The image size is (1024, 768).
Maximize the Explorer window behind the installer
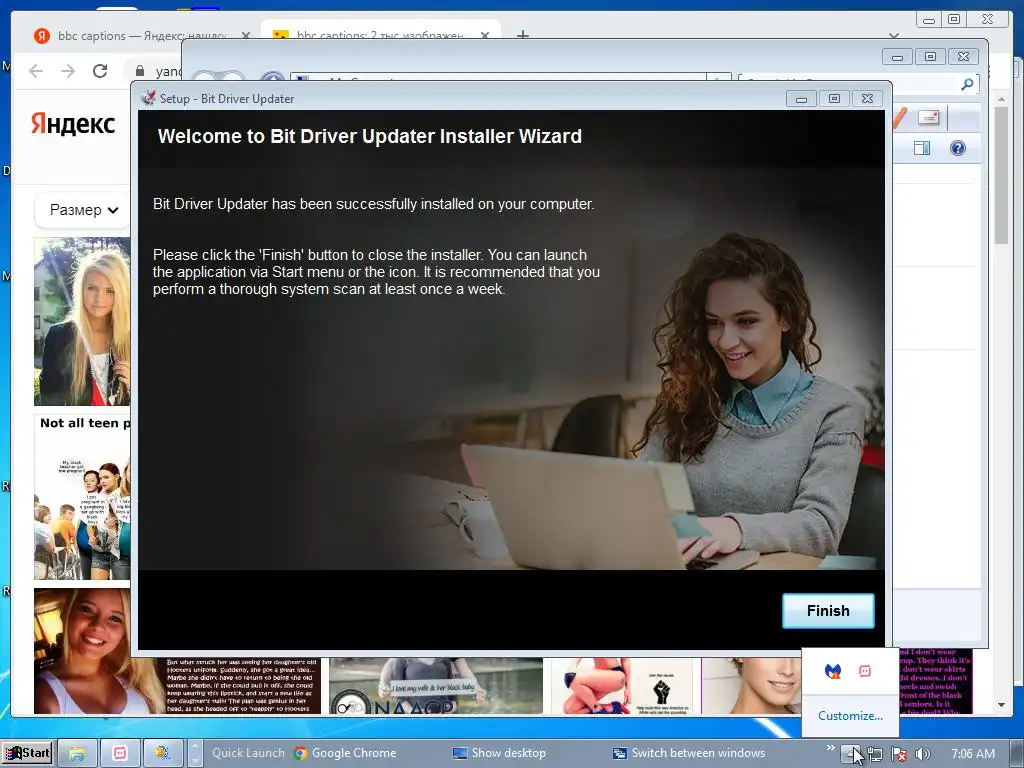click(930, 57)
